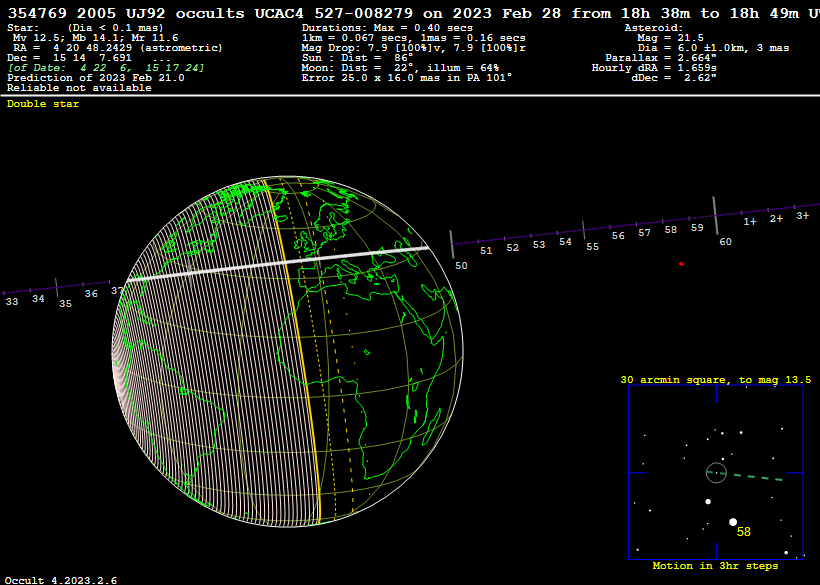820x585 pixels.
Task: Click the white occultation path across the globe
Action: coord(278,264)
